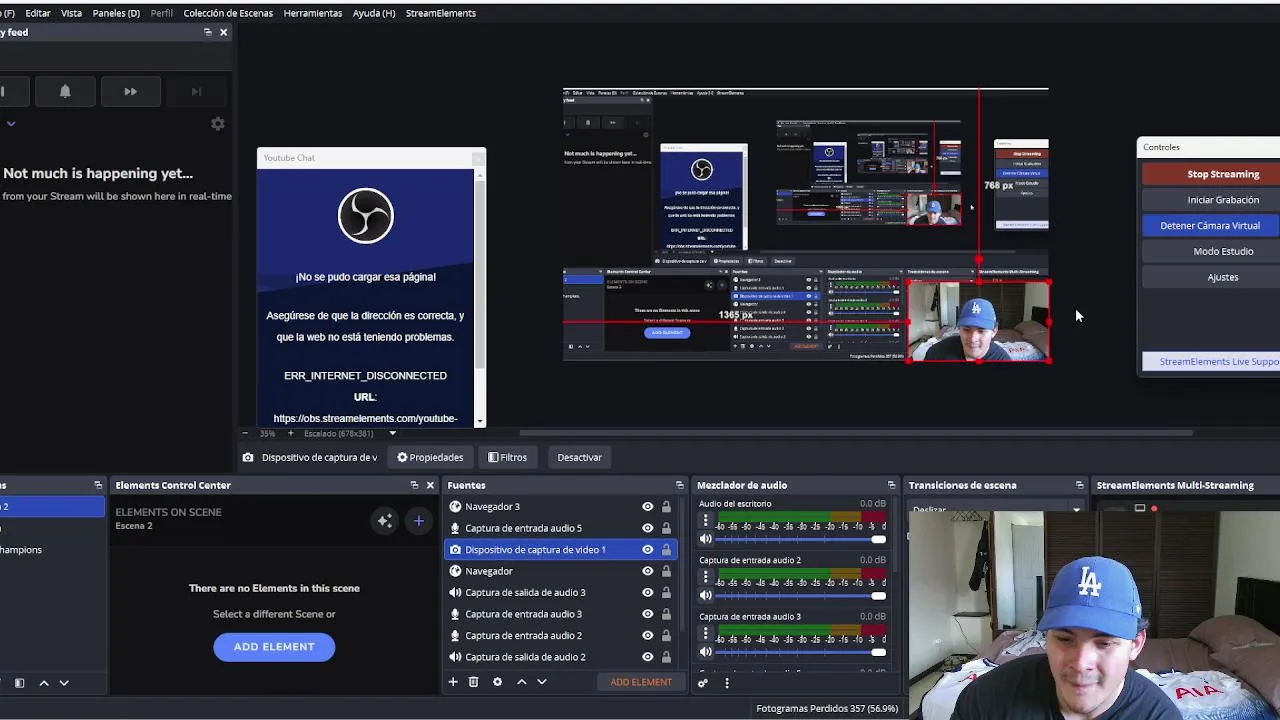Image resolution: width=1280 pixels, height=720 pixels.
Task: Open the Vista menu
Action: click(71, 13)
